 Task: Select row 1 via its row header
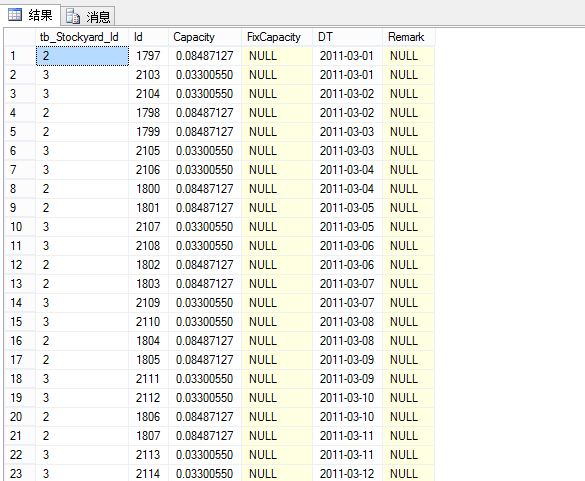pos(20,56)
